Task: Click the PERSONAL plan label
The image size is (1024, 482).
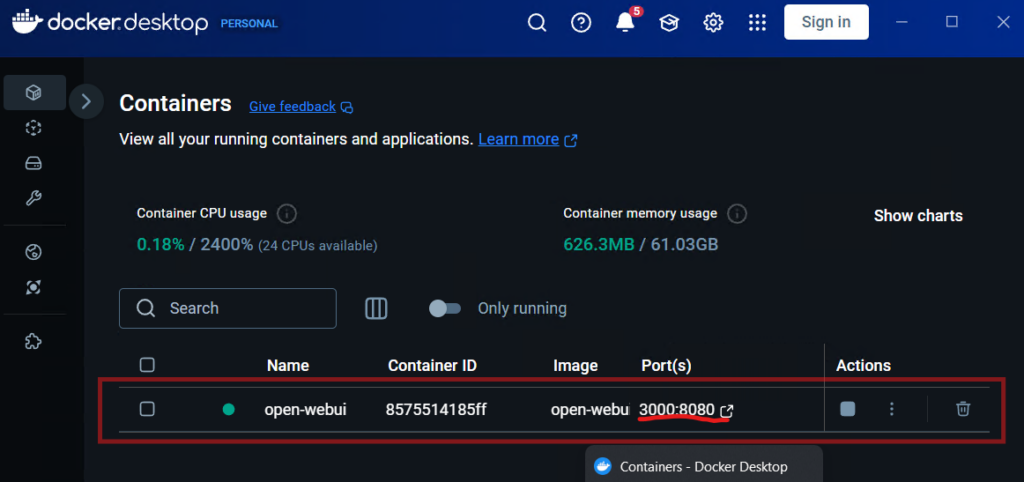Action: (249, 24)
